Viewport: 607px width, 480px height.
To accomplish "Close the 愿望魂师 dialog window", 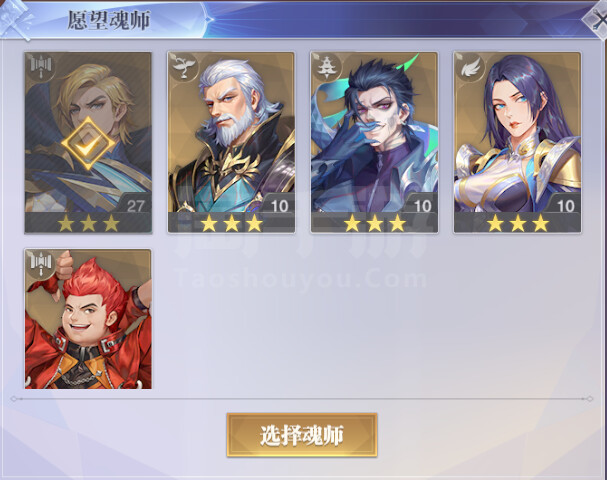I will tap(596, 19).
